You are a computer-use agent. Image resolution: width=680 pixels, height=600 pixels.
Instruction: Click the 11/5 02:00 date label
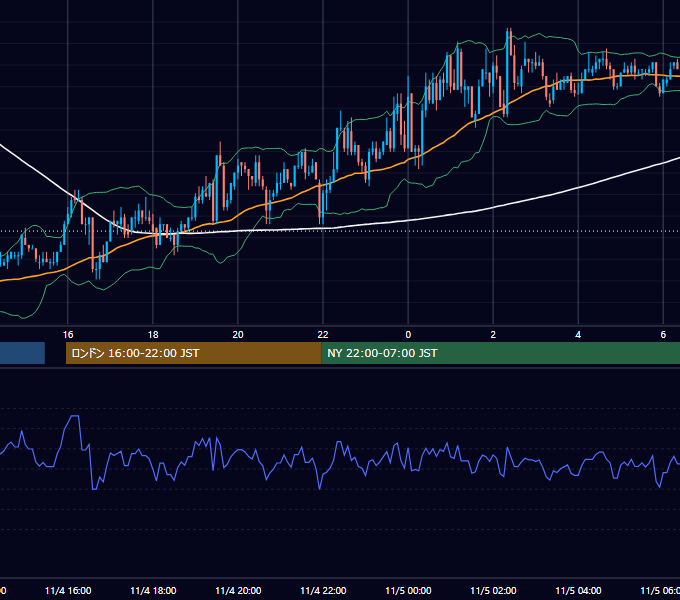pyautogui.click(x=493, y=591)
